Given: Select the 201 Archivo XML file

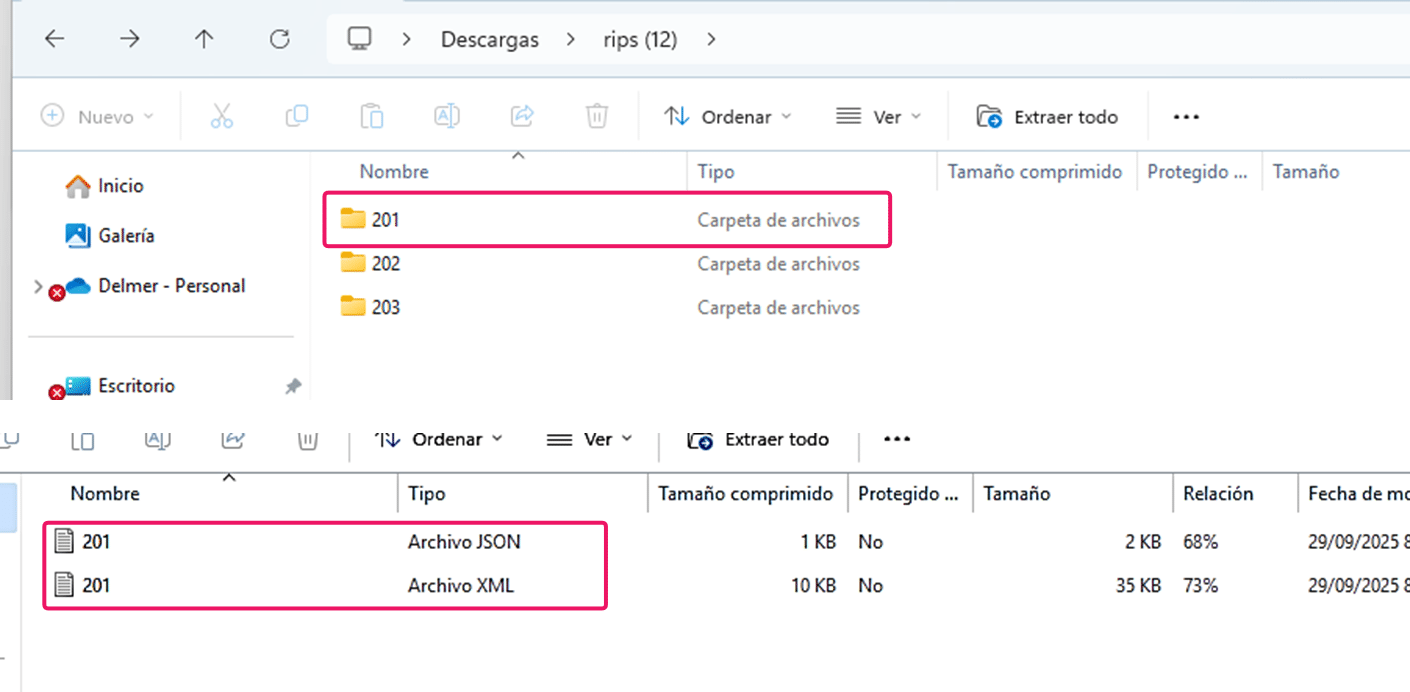Looking at the screenshot, I should point(325,585).
